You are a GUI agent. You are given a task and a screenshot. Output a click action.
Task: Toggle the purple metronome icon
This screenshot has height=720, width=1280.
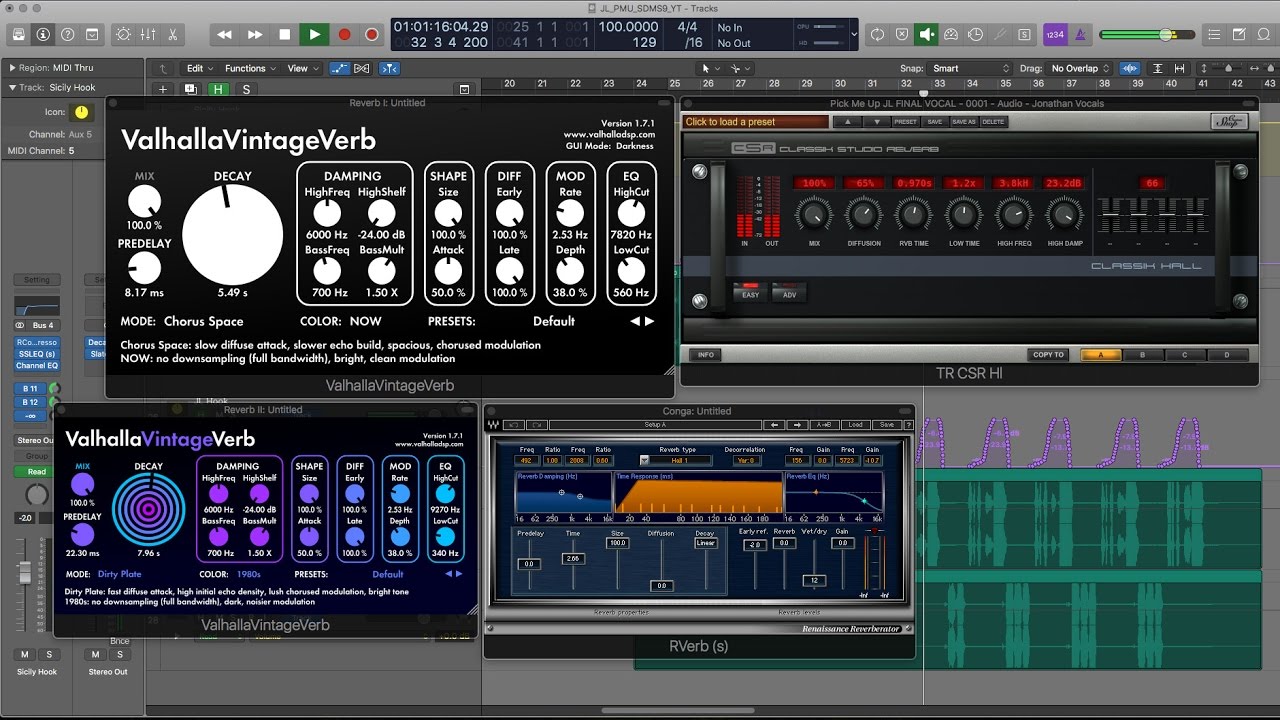(1080, 34)
